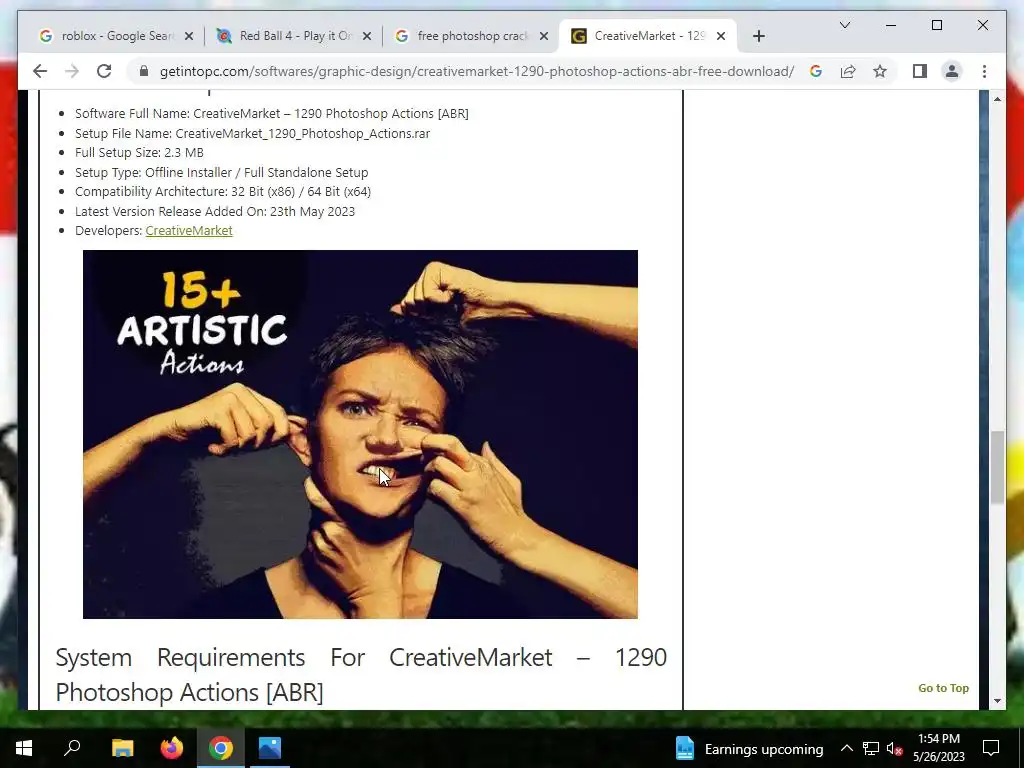Bookmark this page with the star icon
The width and height of the screenshot is (1024, 768).
click(880, 71)
